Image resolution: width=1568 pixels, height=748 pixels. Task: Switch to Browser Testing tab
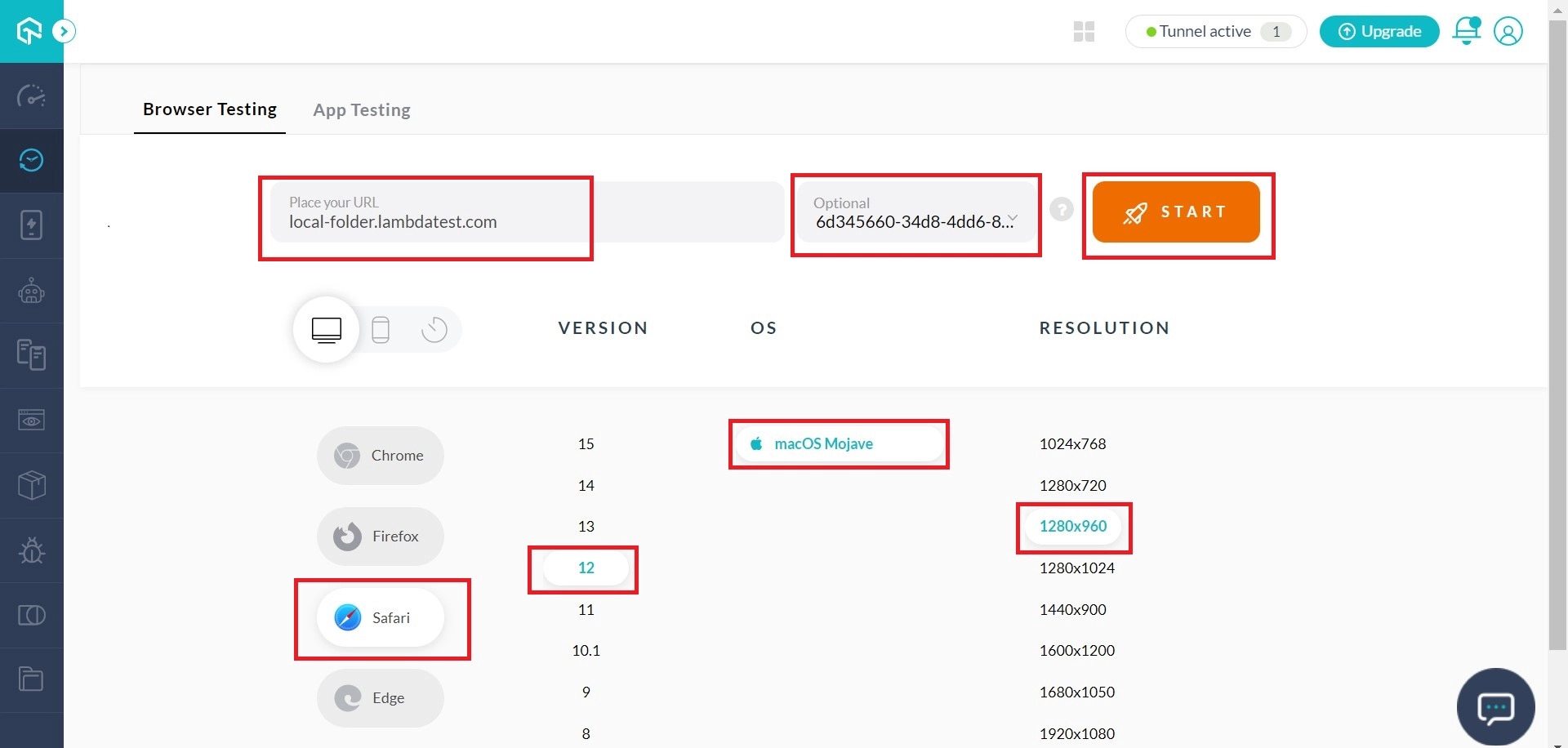tap(210, 109)
